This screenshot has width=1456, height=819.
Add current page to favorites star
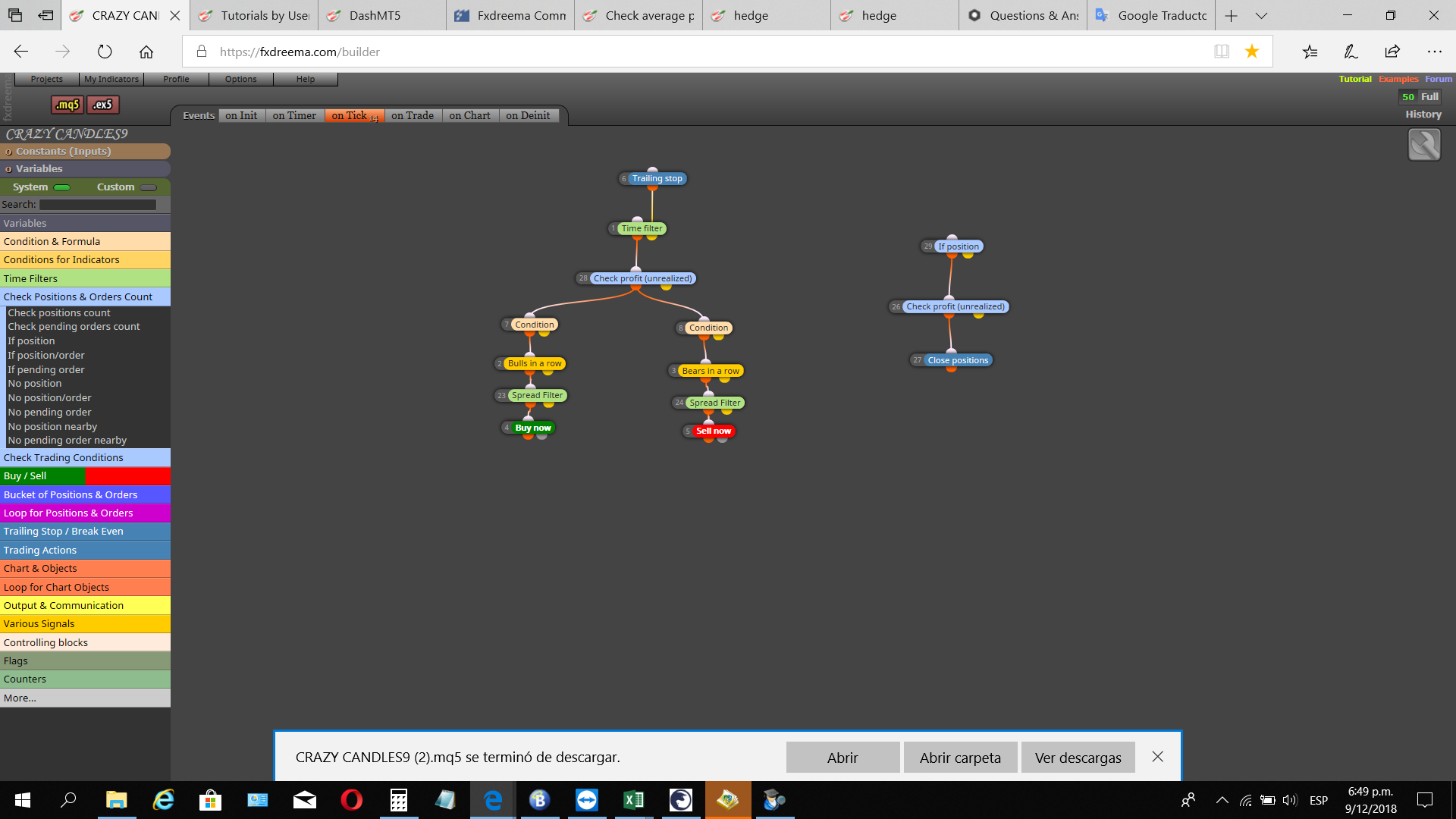coord(1252,52)
